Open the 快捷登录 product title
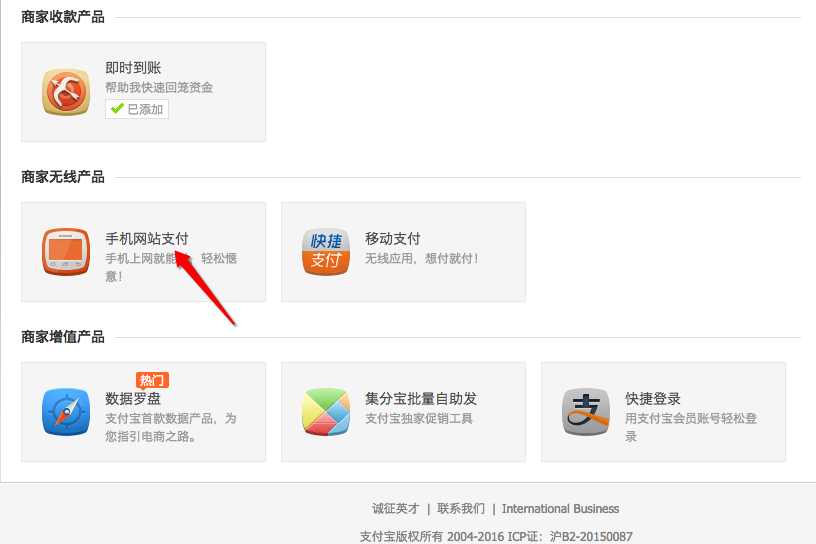This screenshot has width=816, height=544. (653, 399)
